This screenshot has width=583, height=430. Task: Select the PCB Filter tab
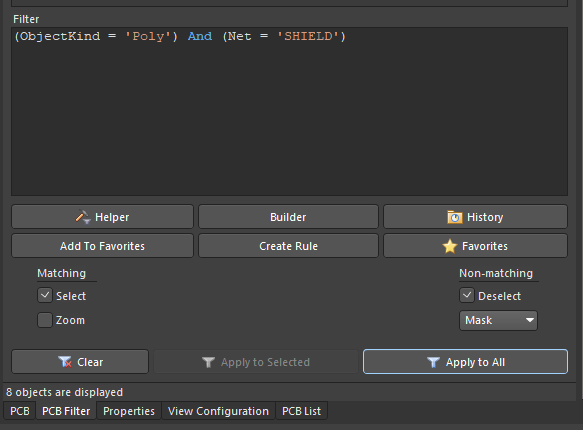(66, 411)
